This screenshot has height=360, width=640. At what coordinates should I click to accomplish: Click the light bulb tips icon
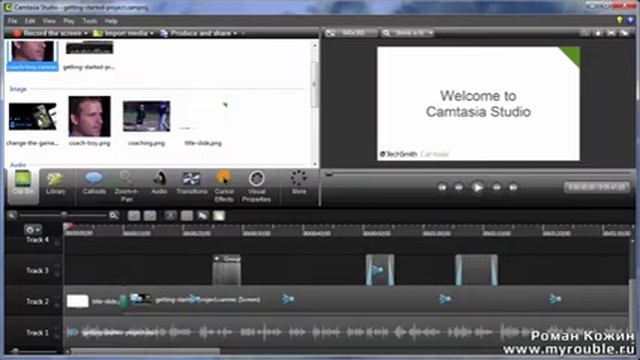(x=620, y=20)
